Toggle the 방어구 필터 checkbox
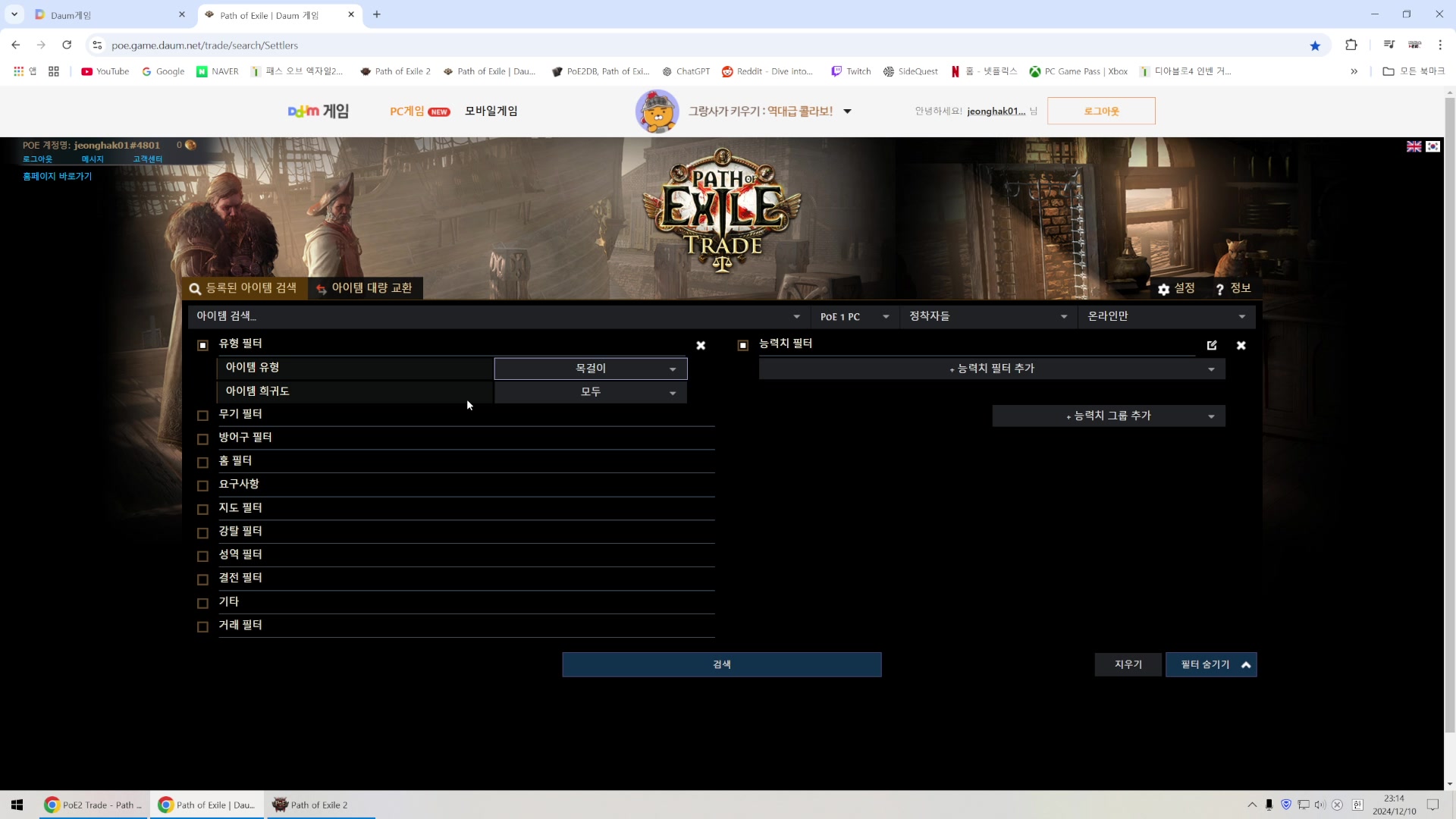 click(x=203, y=438)
